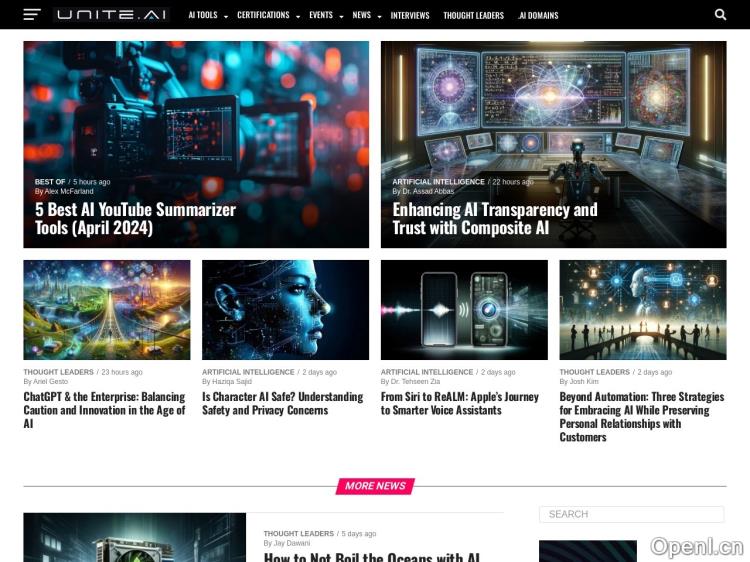Open the .AI Domains menu item
This screenshot has height=562, width=750.
[538, 16]
